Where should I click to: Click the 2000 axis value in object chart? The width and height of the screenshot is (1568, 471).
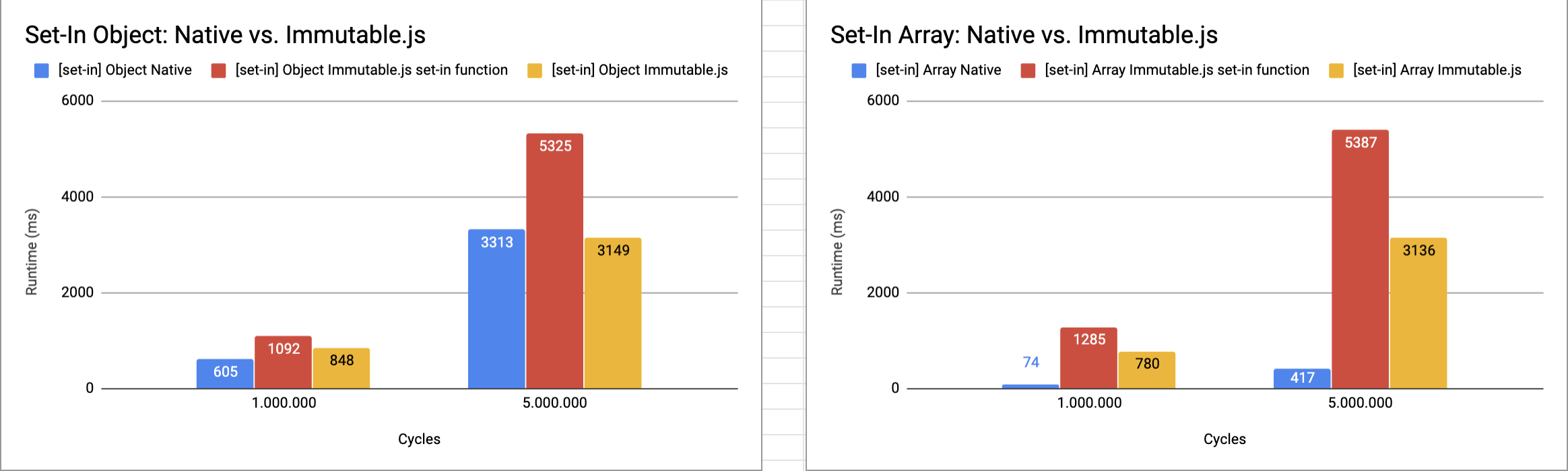77,293
